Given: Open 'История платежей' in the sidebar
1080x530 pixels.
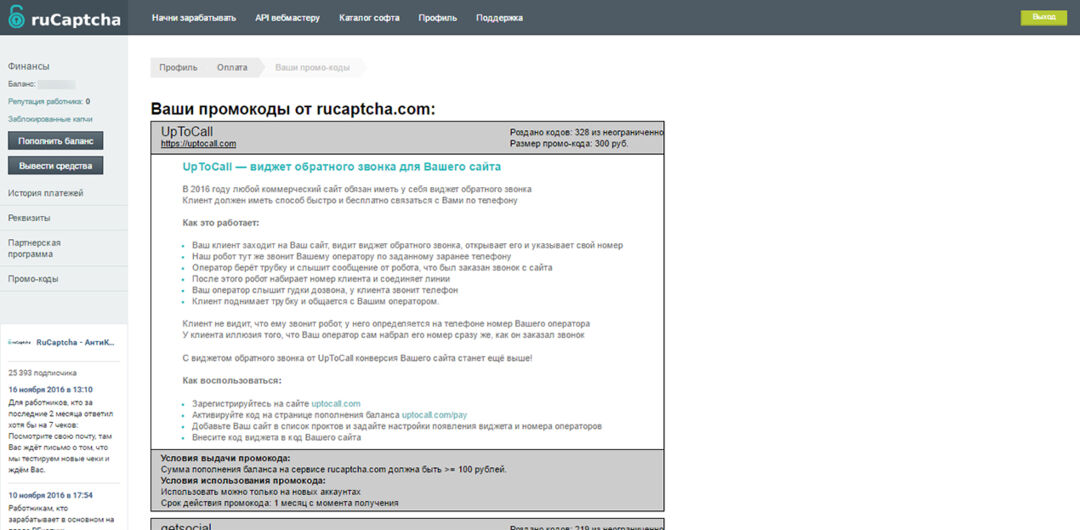Looking at the screenshot, I should tap(45, 193).
